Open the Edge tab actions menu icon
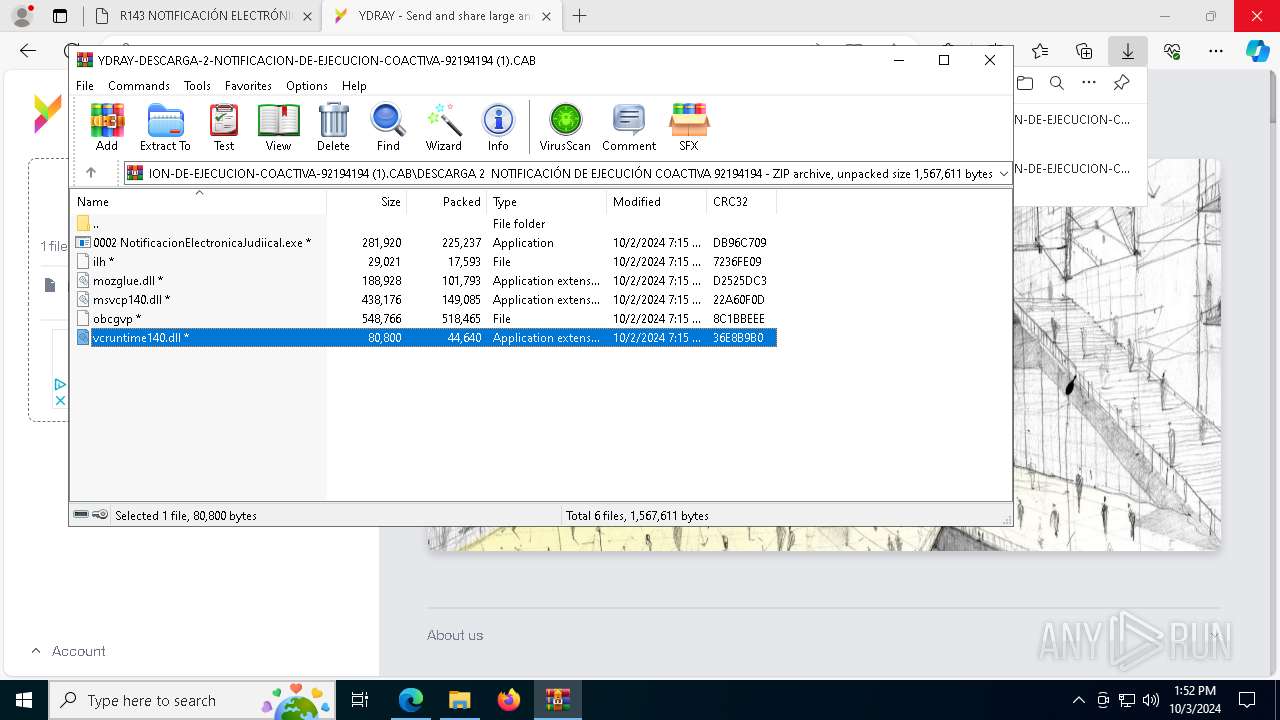 [x=60, y=16]
